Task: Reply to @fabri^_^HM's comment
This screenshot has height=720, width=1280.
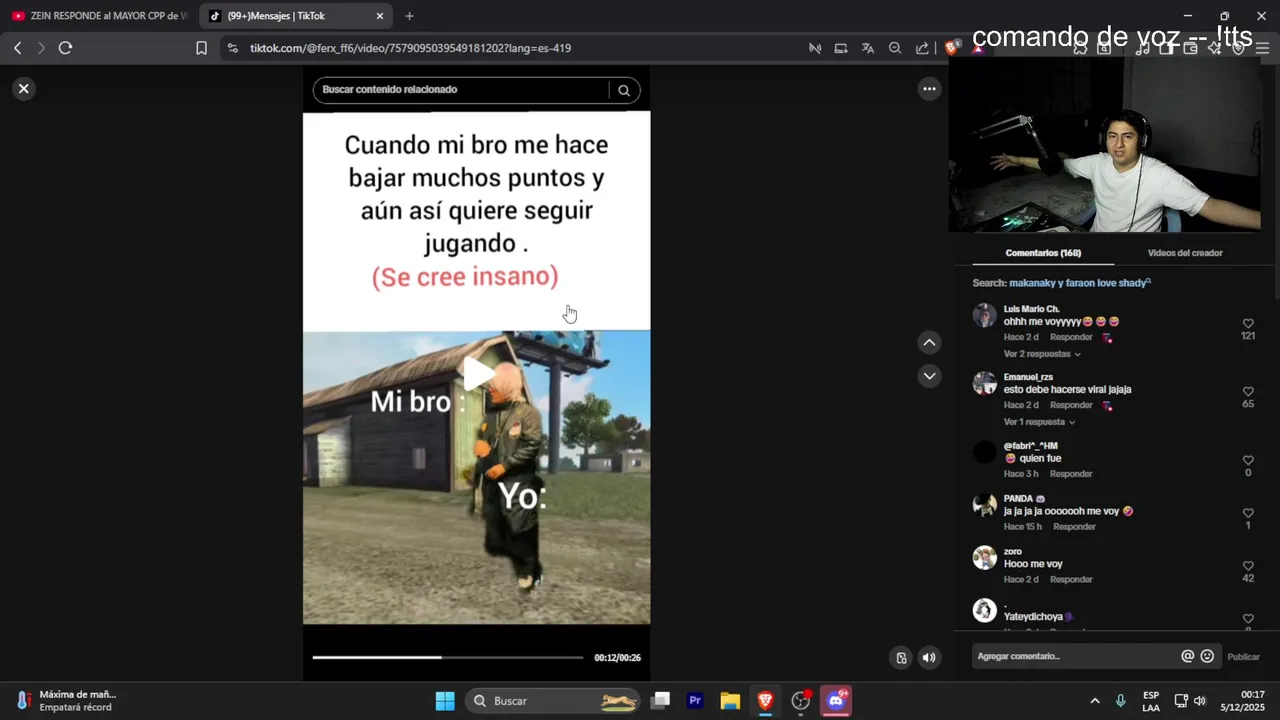Action: click(x=1071, y=474)
